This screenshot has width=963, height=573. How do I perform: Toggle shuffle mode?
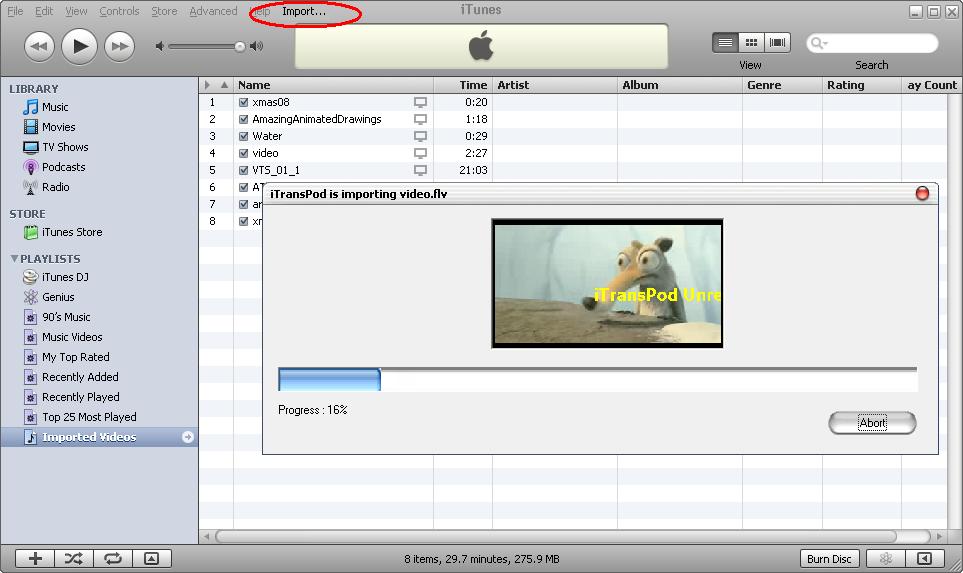click(74, 558)
